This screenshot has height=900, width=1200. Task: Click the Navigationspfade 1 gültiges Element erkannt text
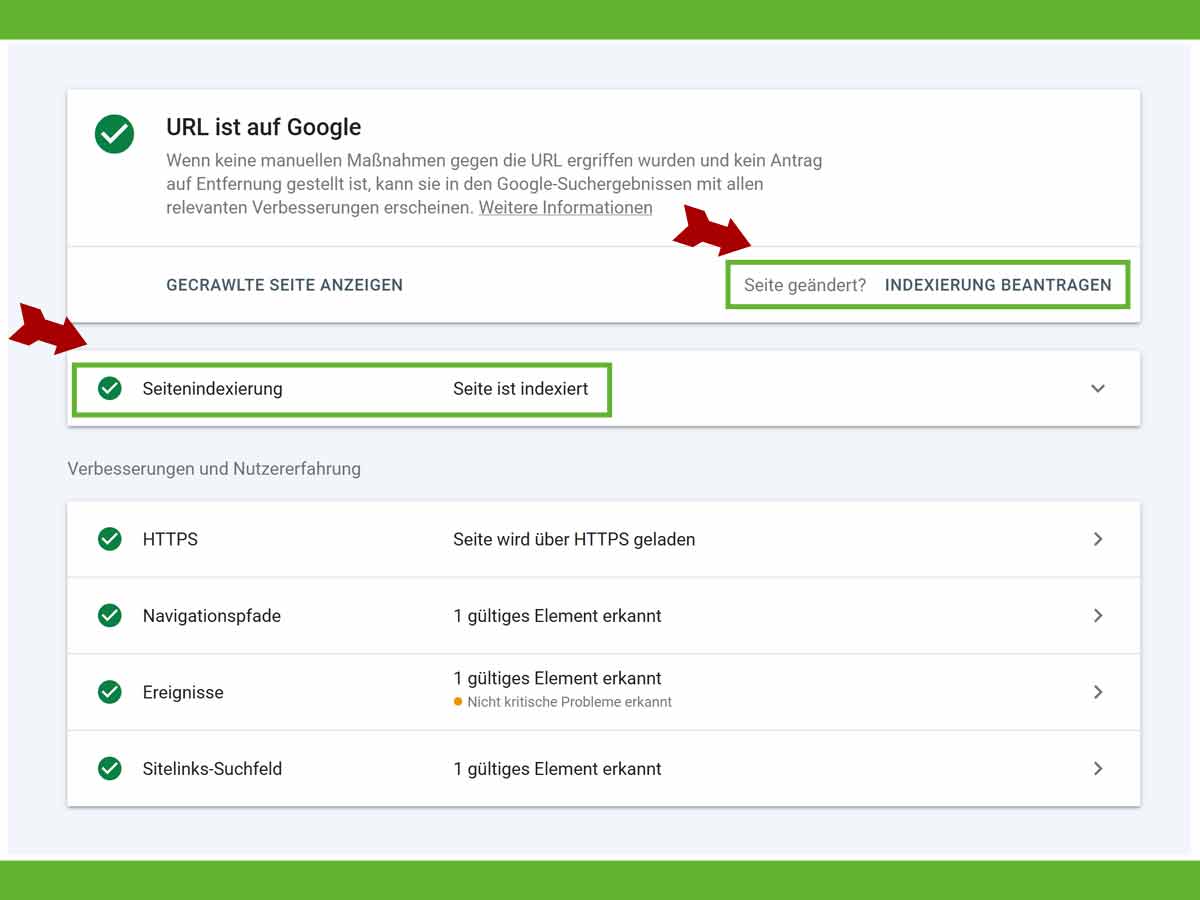point(557,616)
